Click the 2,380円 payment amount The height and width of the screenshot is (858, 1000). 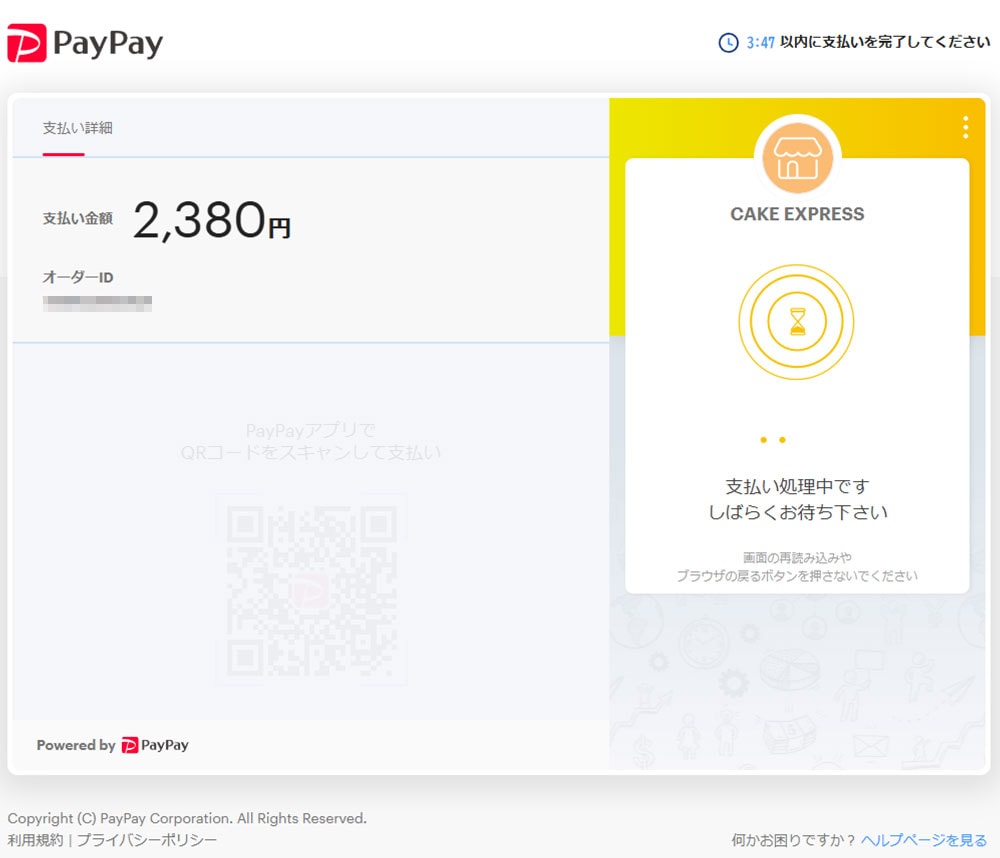tap(211, 220)
